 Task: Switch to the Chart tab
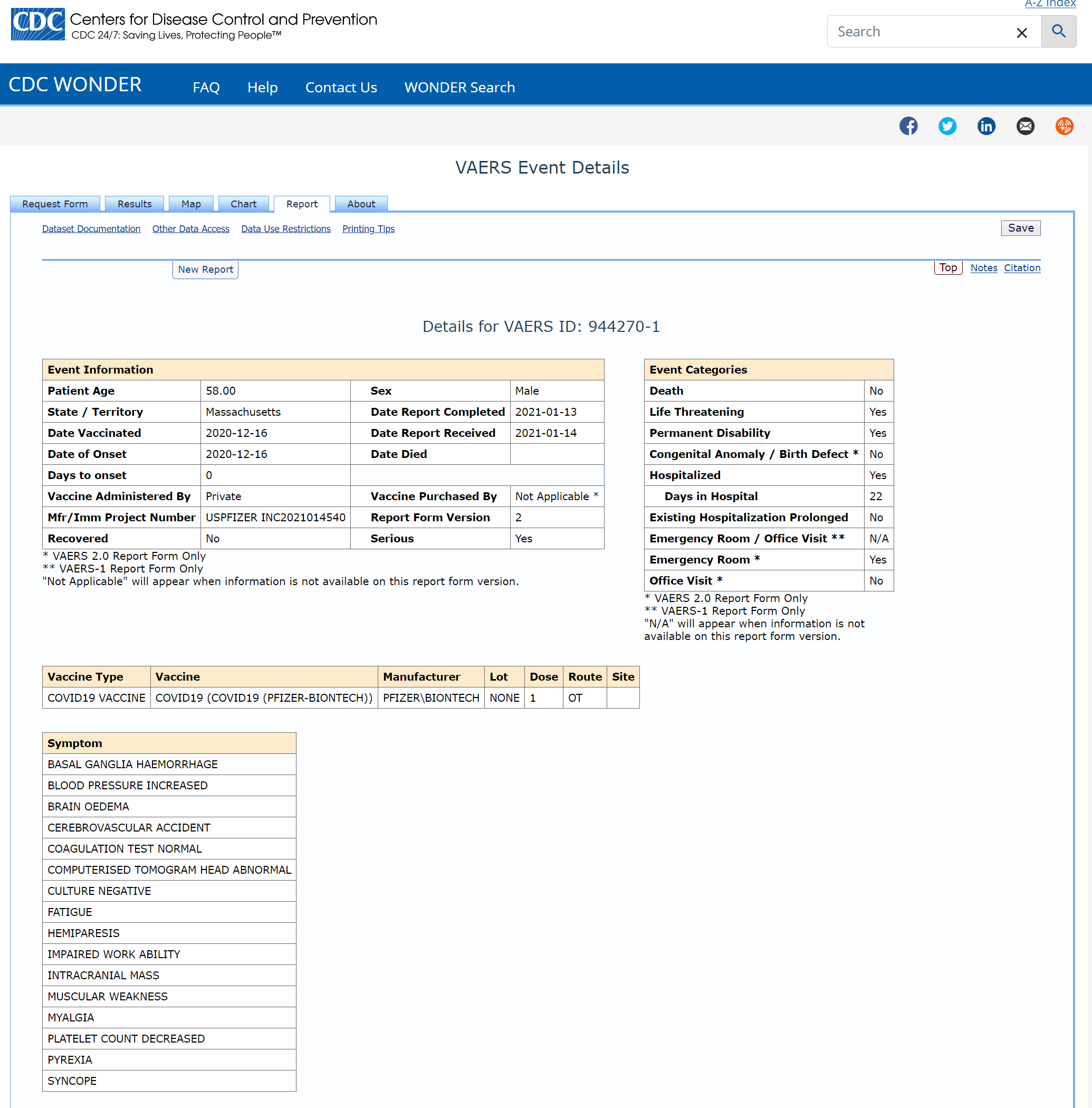click(244, 204)
